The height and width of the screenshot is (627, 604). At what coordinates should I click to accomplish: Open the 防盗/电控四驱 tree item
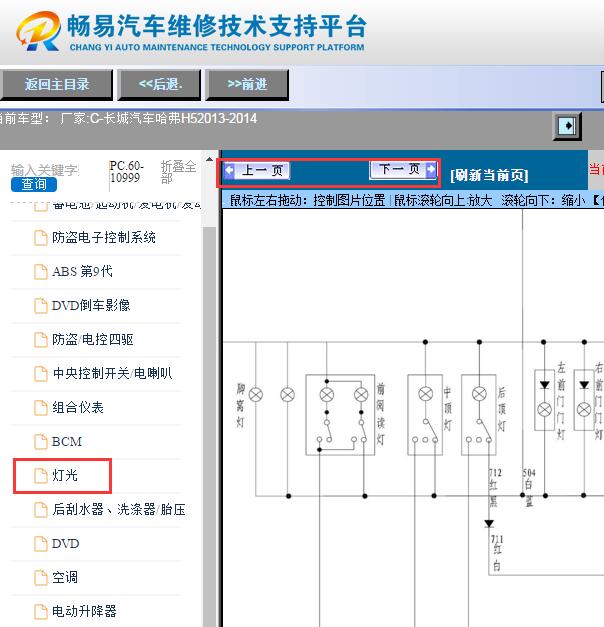92,339
